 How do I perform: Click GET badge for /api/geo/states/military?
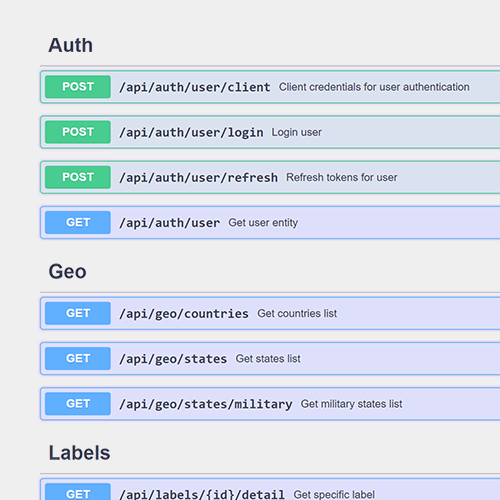click(78, 404)
